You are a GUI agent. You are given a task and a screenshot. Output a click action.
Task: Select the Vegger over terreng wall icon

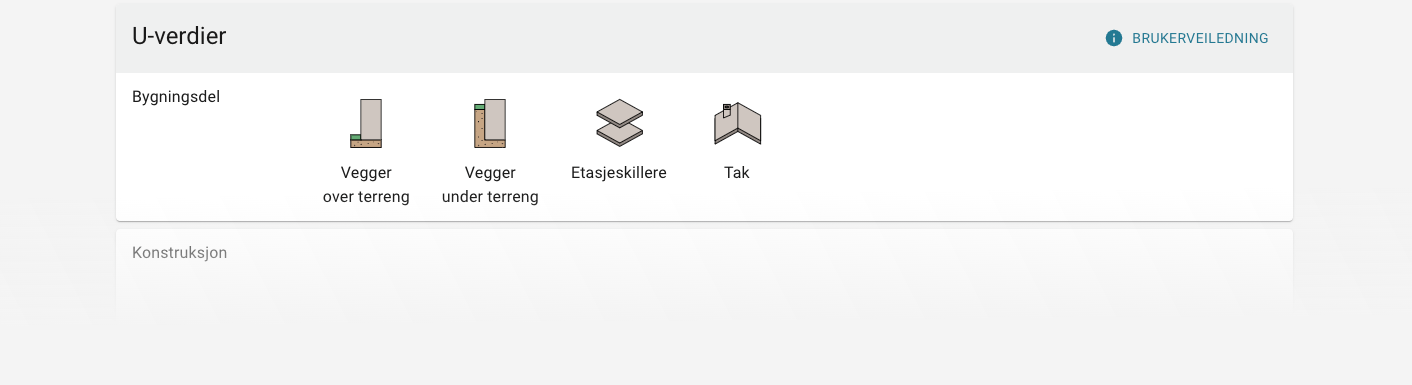click(366, 123)
